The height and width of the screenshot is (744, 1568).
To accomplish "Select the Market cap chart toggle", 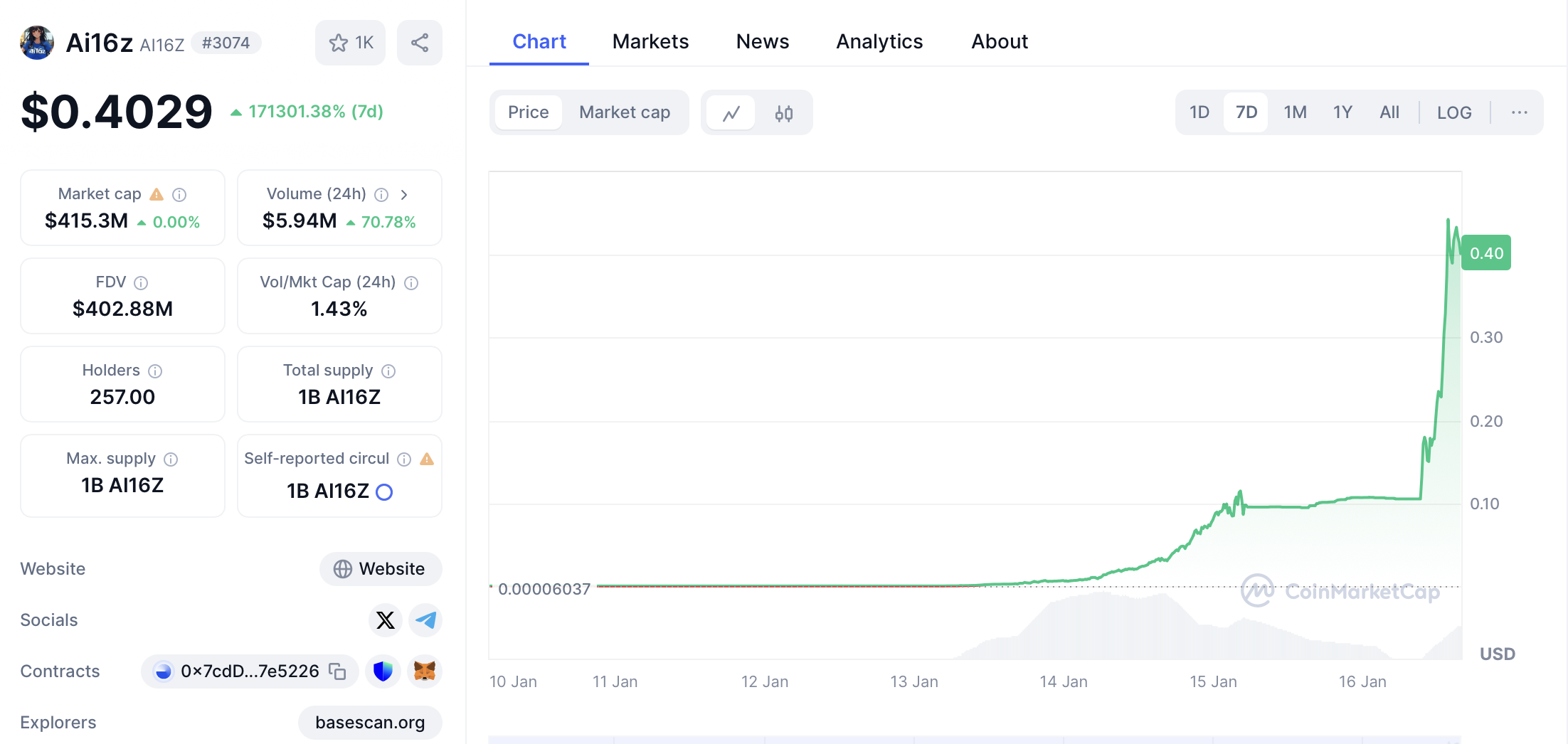I will pyautogui.click(x=625, y=112).
